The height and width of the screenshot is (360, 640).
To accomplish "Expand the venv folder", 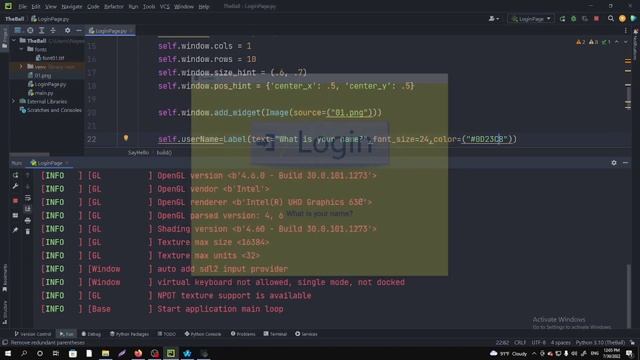I will pyautogui.click(x=22, y=67).
